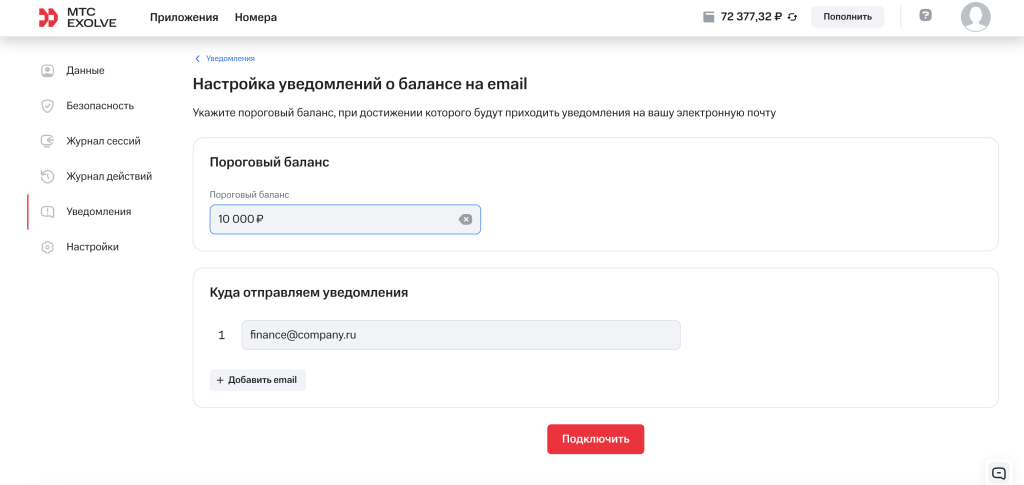Click the MTS Exolve logo
Screen dimensions: 1024x485
pyautogui.click(x=78, y=18)
